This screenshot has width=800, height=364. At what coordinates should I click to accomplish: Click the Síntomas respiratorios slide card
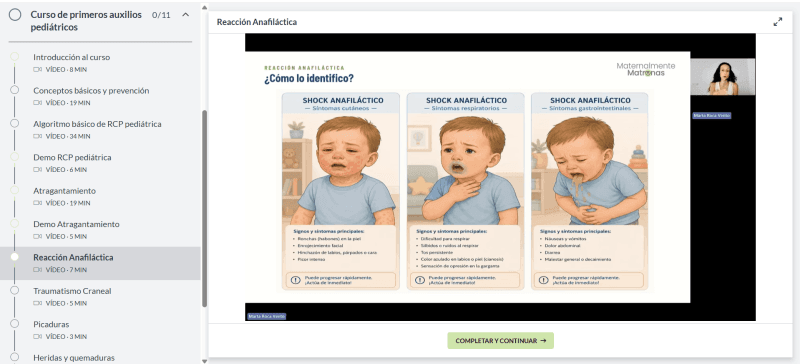coord(465,191)
